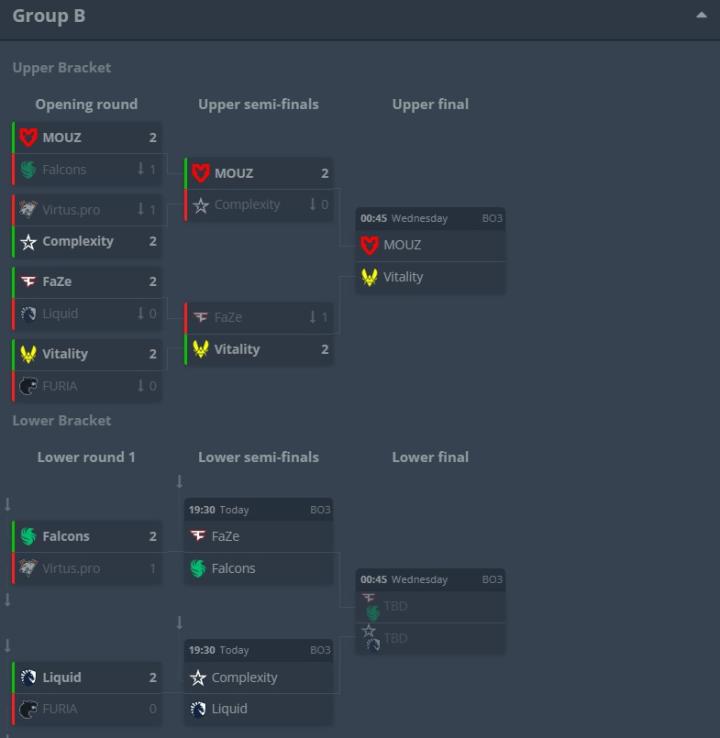Click the Complexity star logo in opening round
Screen dimensions: 720x738
tap(28, 242)
